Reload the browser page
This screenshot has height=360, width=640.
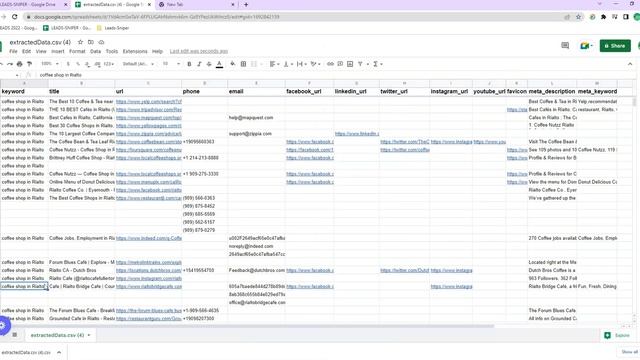(x=15, y=17)
